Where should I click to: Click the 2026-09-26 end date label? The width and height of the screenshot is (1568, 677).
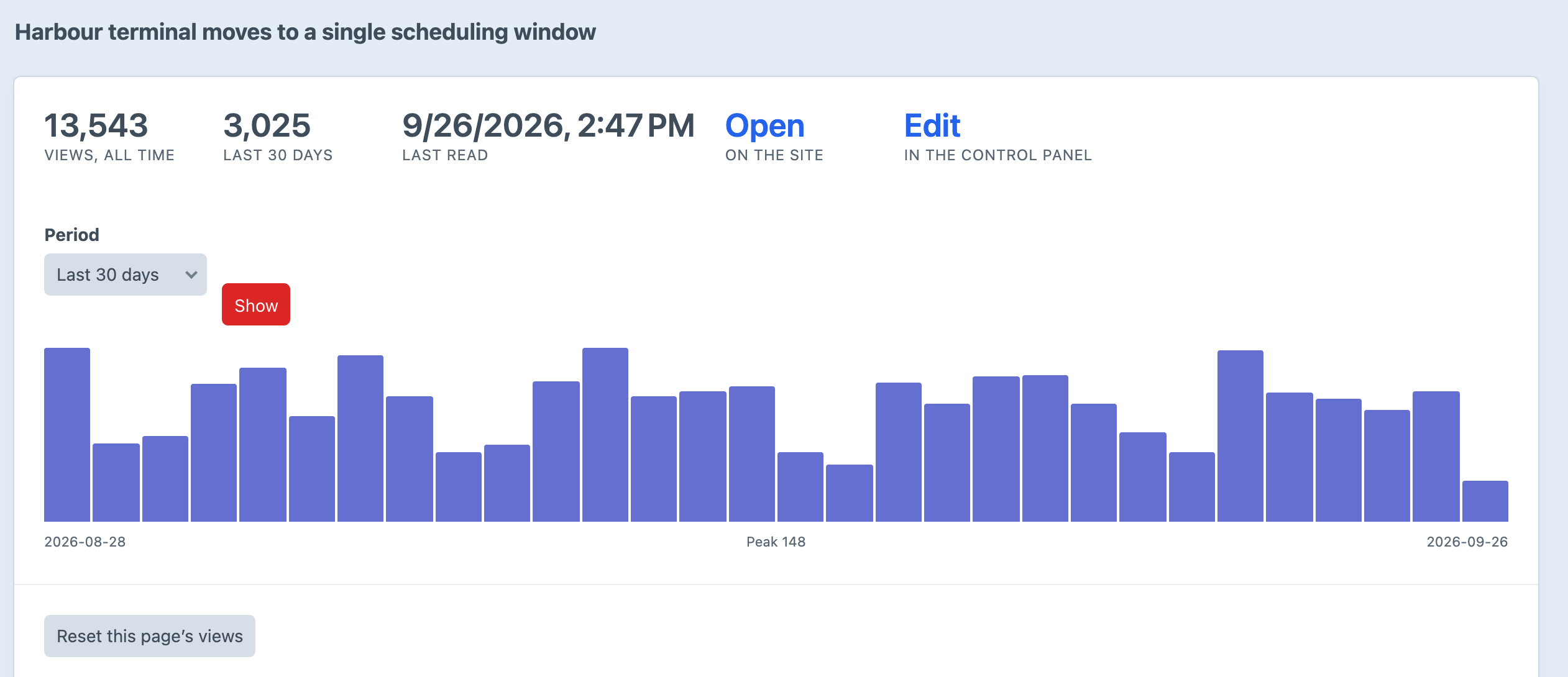(1467, 542)
